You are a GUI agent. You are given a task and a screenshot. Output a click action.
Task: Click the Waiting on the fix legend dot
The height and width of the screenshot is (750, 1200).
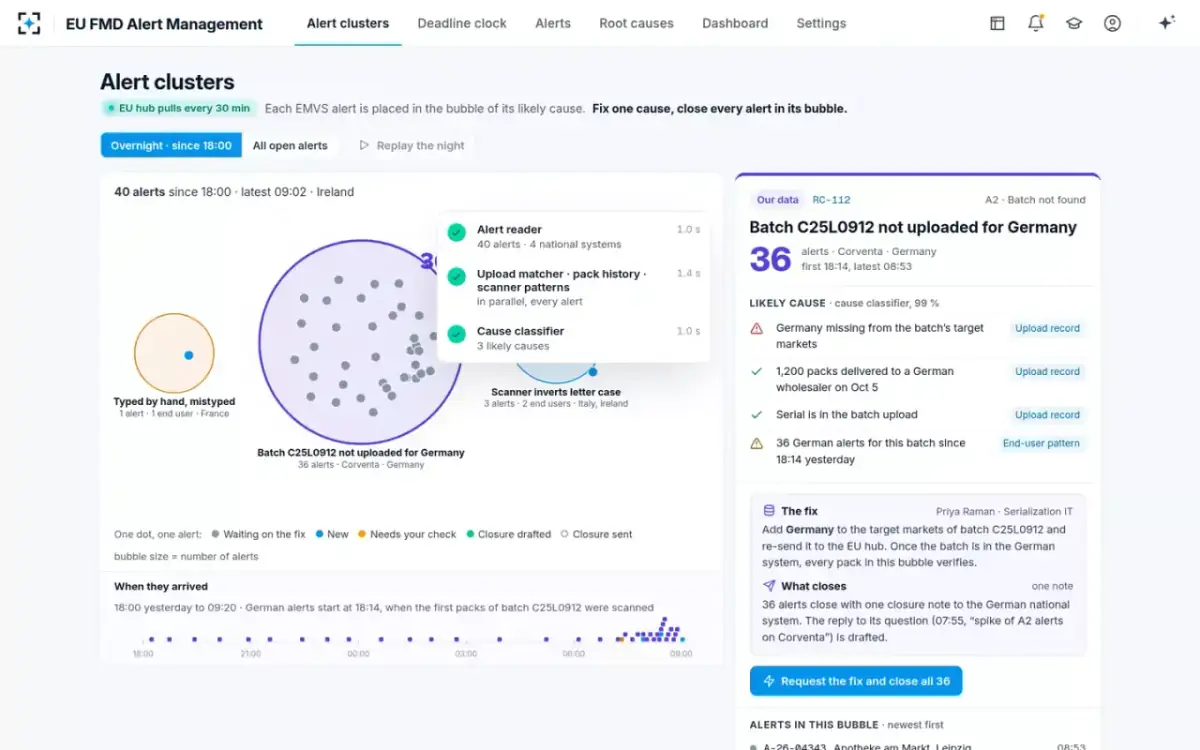tap(215, 534)
